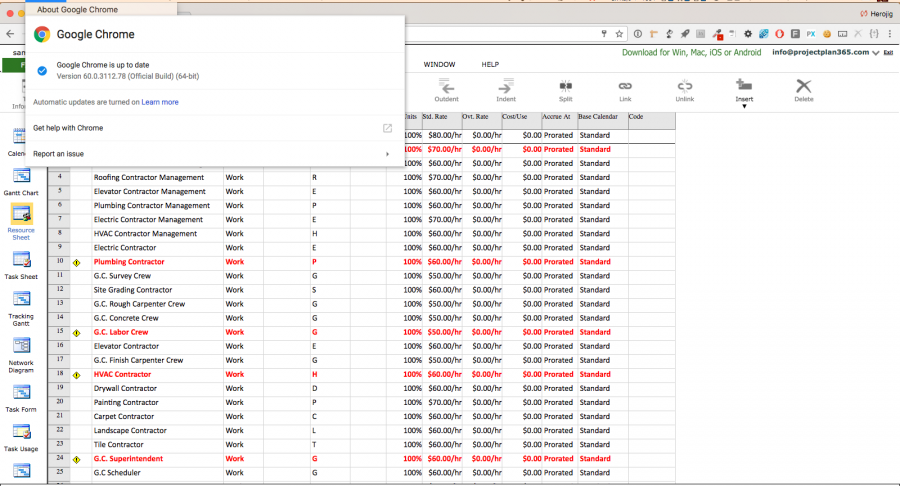Click G.C Scheduler cell

pyautogui.click(x=158, y=473)
